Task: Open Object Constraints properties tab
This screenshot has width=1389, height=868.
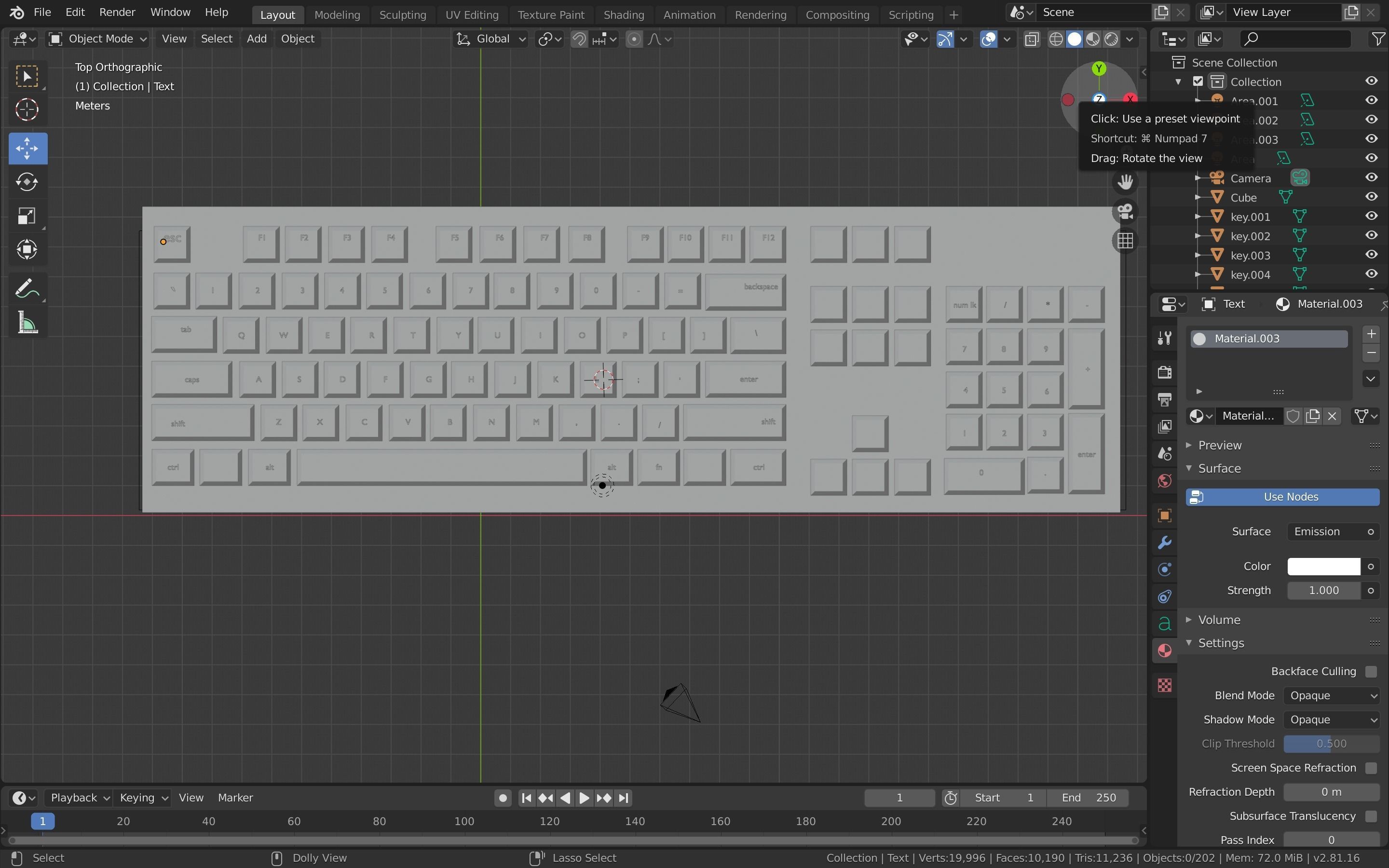Action: (1165, 597)
